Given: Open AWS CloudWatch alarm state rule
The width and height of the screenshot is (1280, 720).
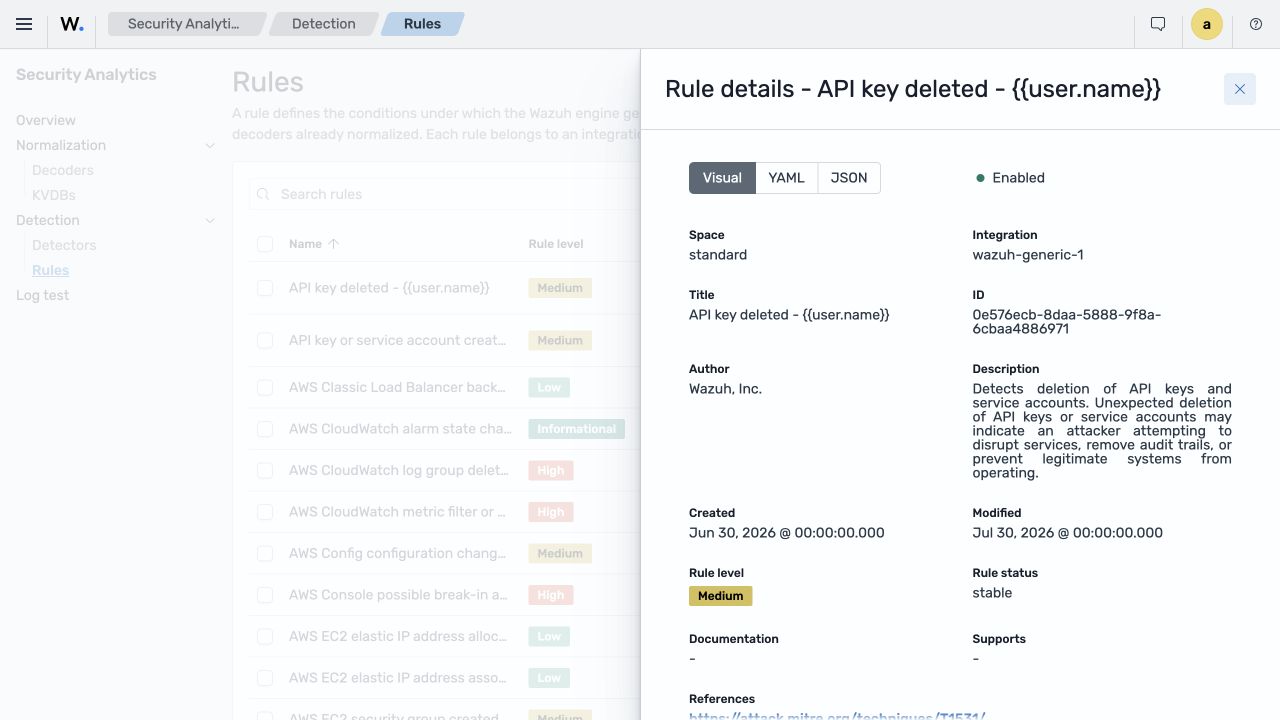Looking at the screenshot, I should pos(400,429).
